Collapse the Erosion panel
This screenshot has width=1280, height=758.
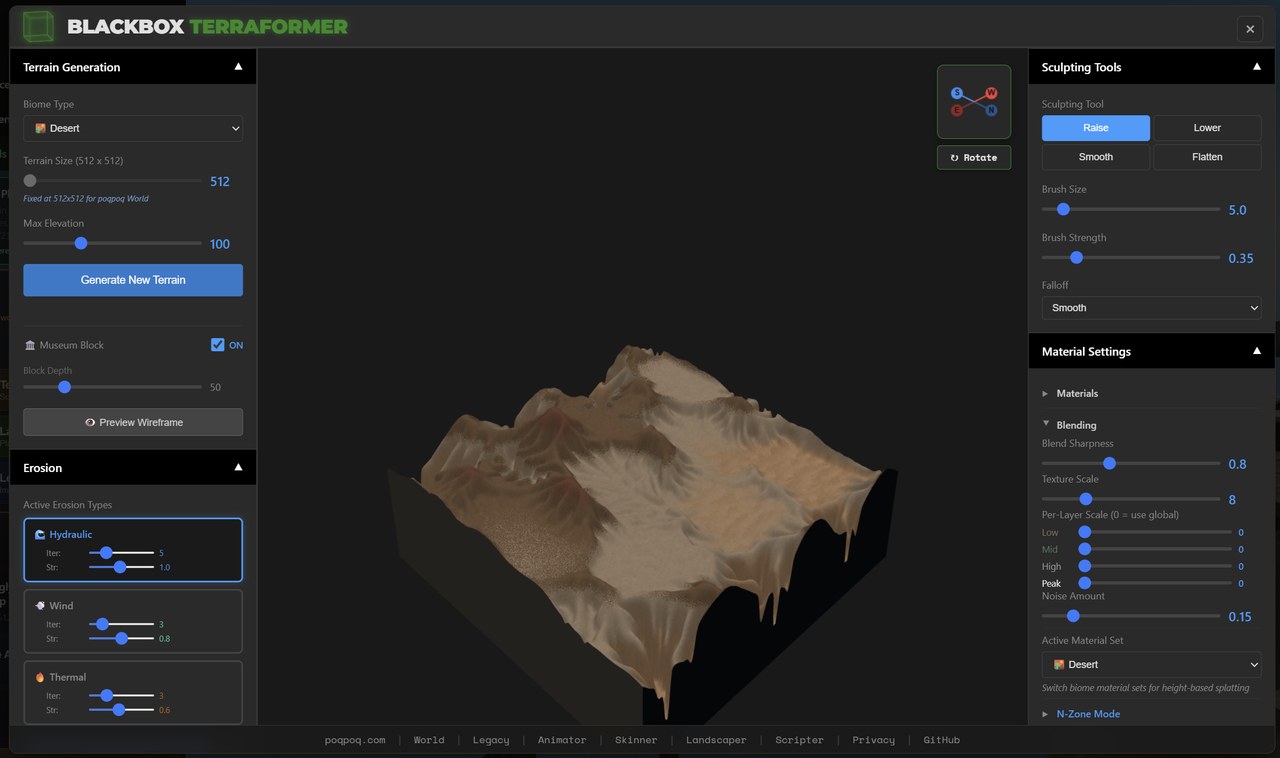238,467
